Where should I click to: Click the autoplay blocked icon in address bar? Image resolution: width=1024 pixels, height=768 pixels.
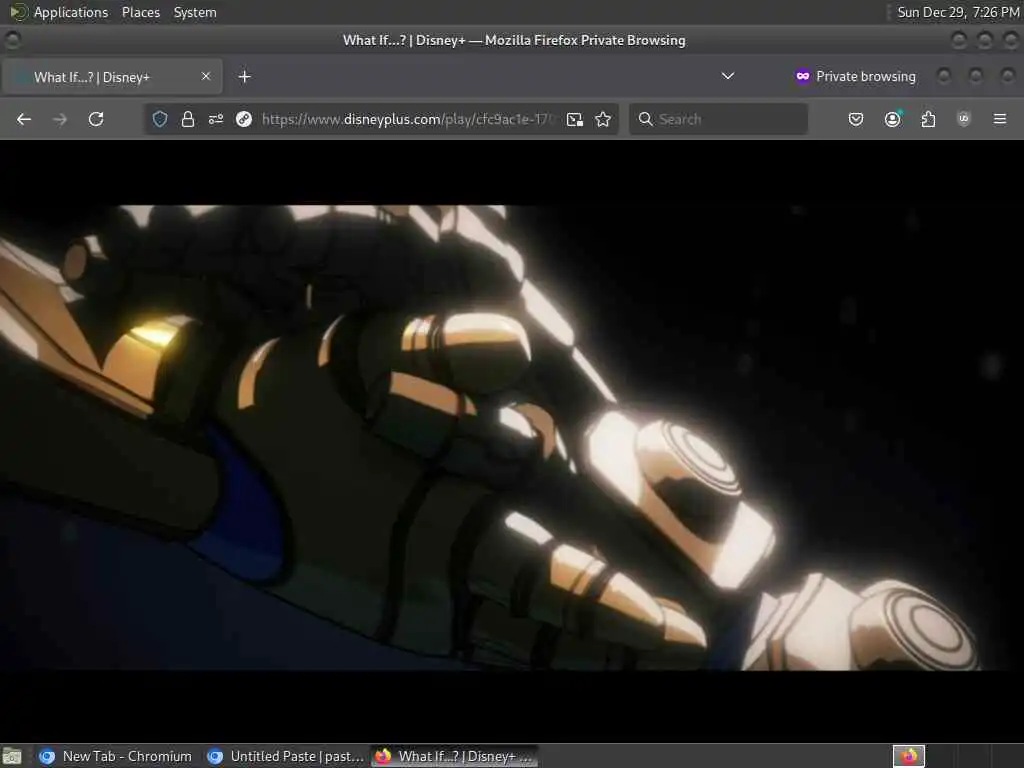point(244,119)
